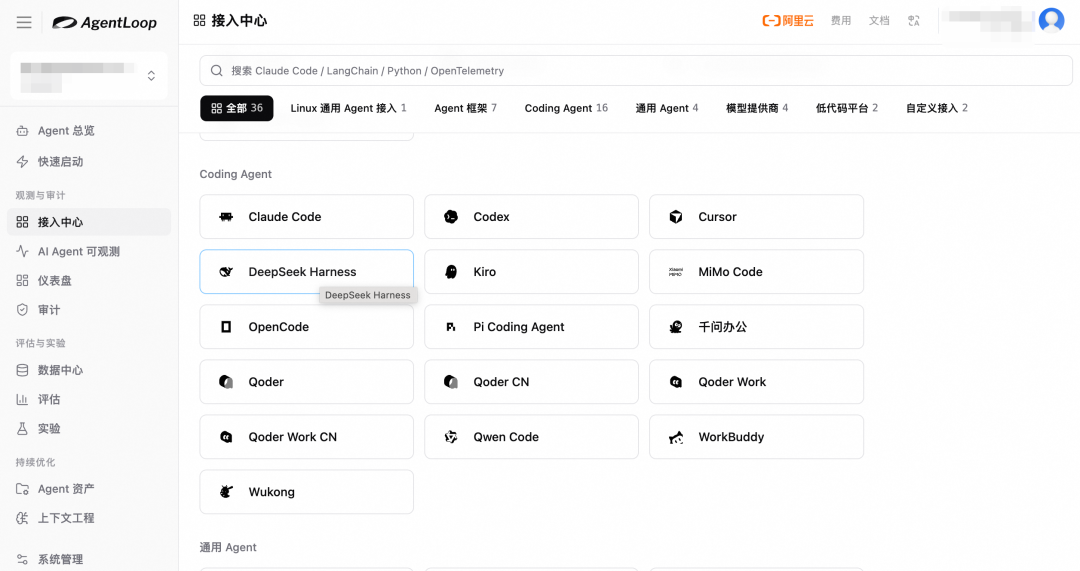Screen dimensions: 1080x571
Task: Open 接入中心 in sidebar
Action: 89,222
